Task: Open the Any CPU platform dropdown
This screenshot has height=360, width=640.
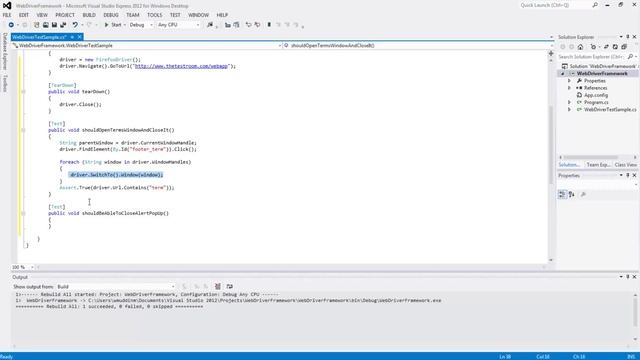Action: click(x=178, y=25)
